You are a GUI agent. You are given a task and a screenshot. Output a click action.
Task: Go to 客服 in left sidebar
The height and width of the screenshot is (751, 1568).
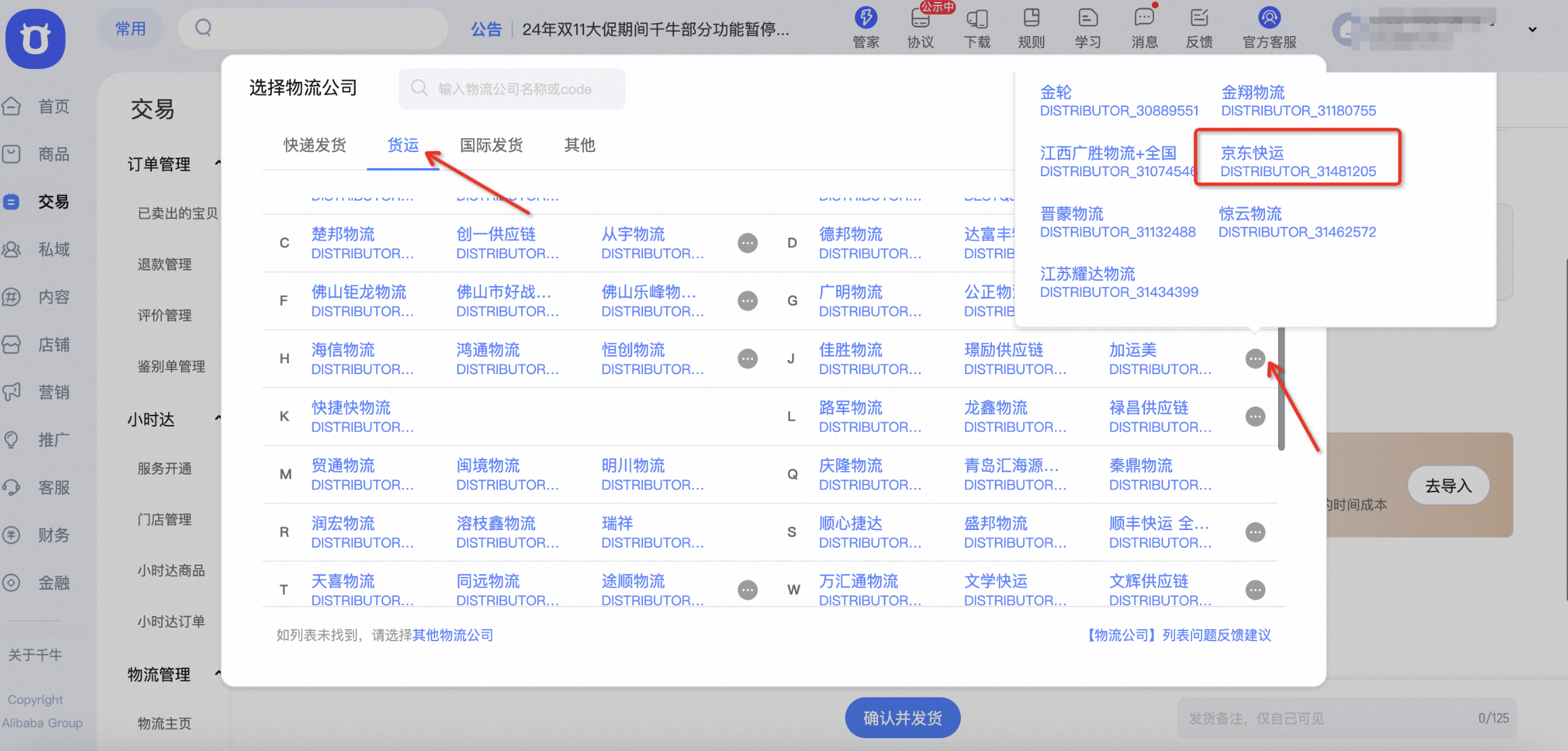tap(37, 487)
